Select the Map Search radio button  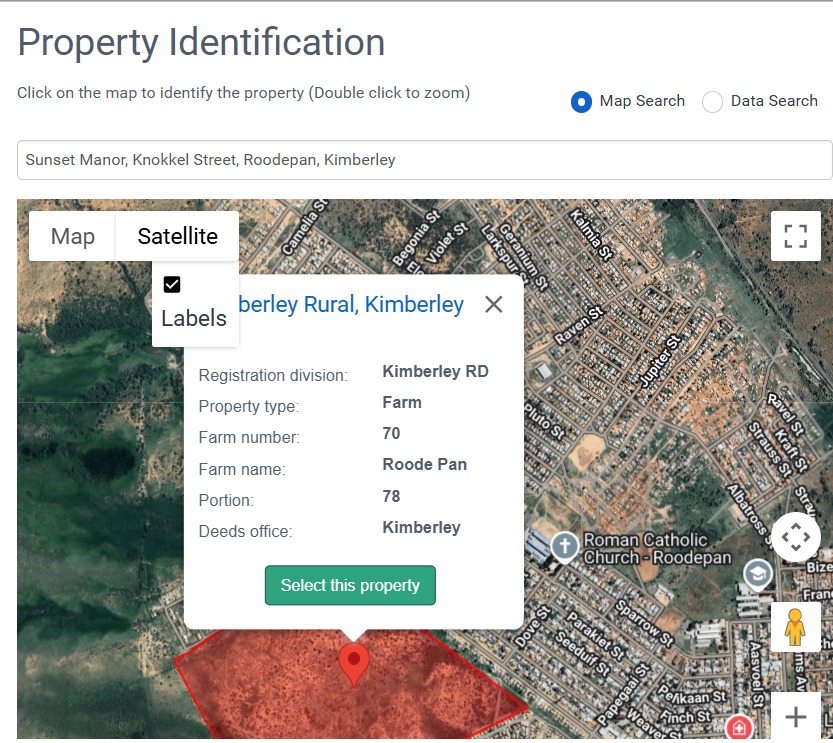click(581, 102)
